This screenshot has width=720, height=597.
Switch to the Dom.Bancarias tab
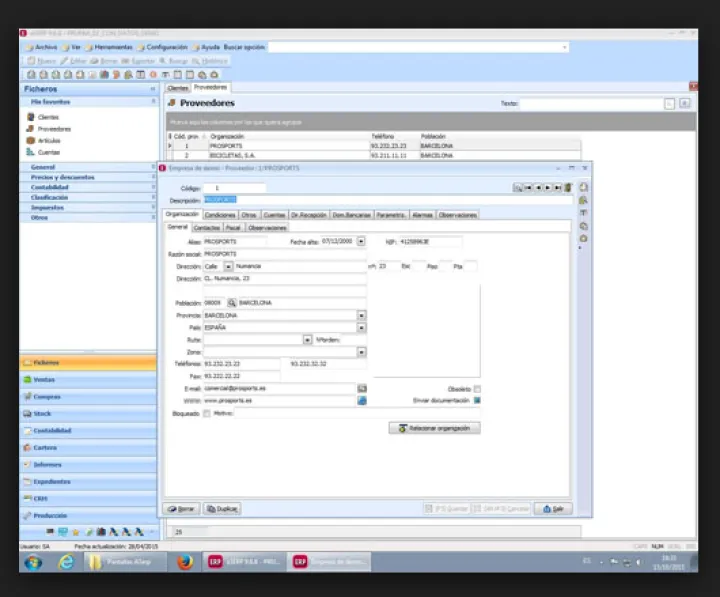click(x=351, y=215)
